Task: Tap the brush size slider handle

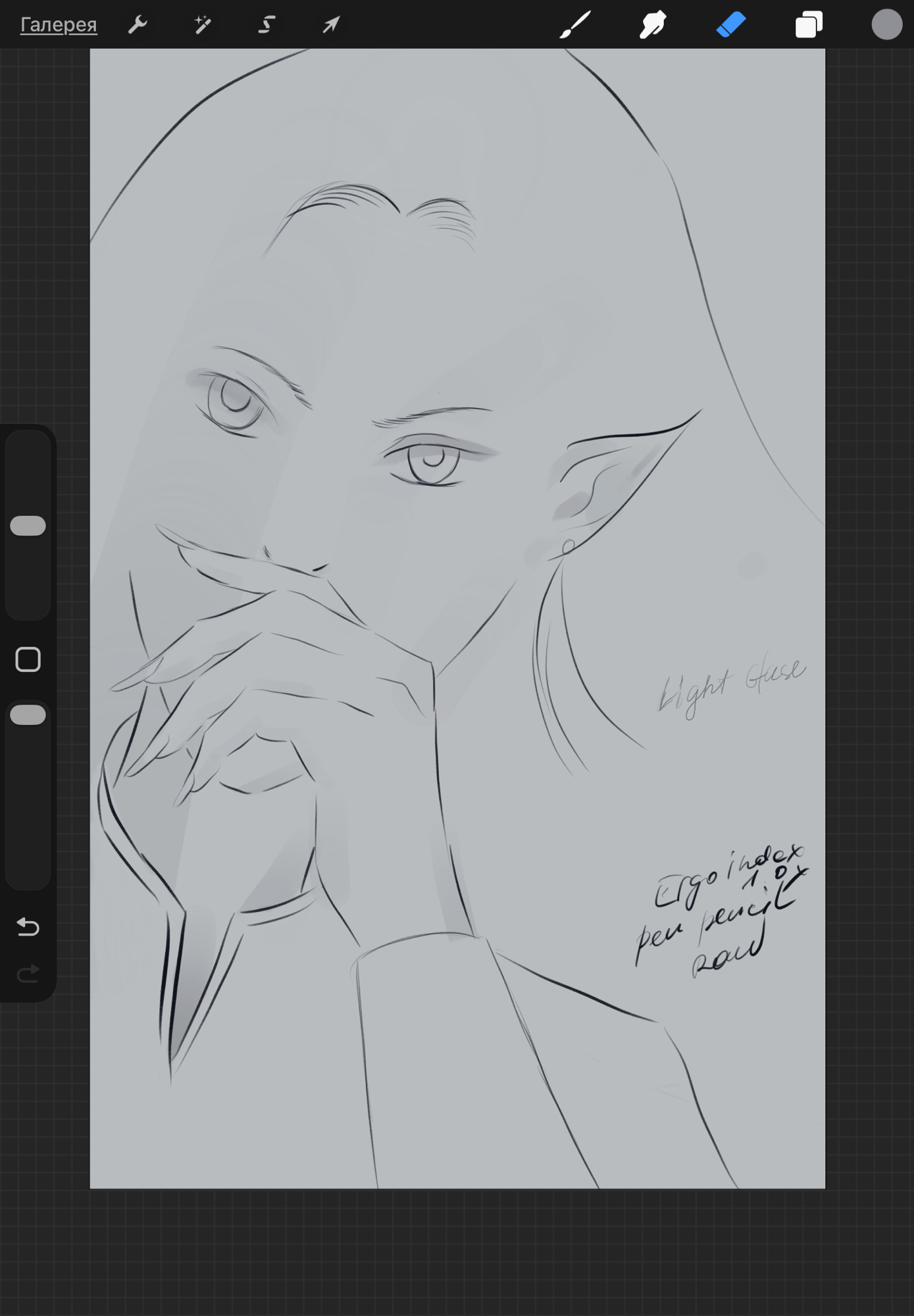Action: pos(28,526)
